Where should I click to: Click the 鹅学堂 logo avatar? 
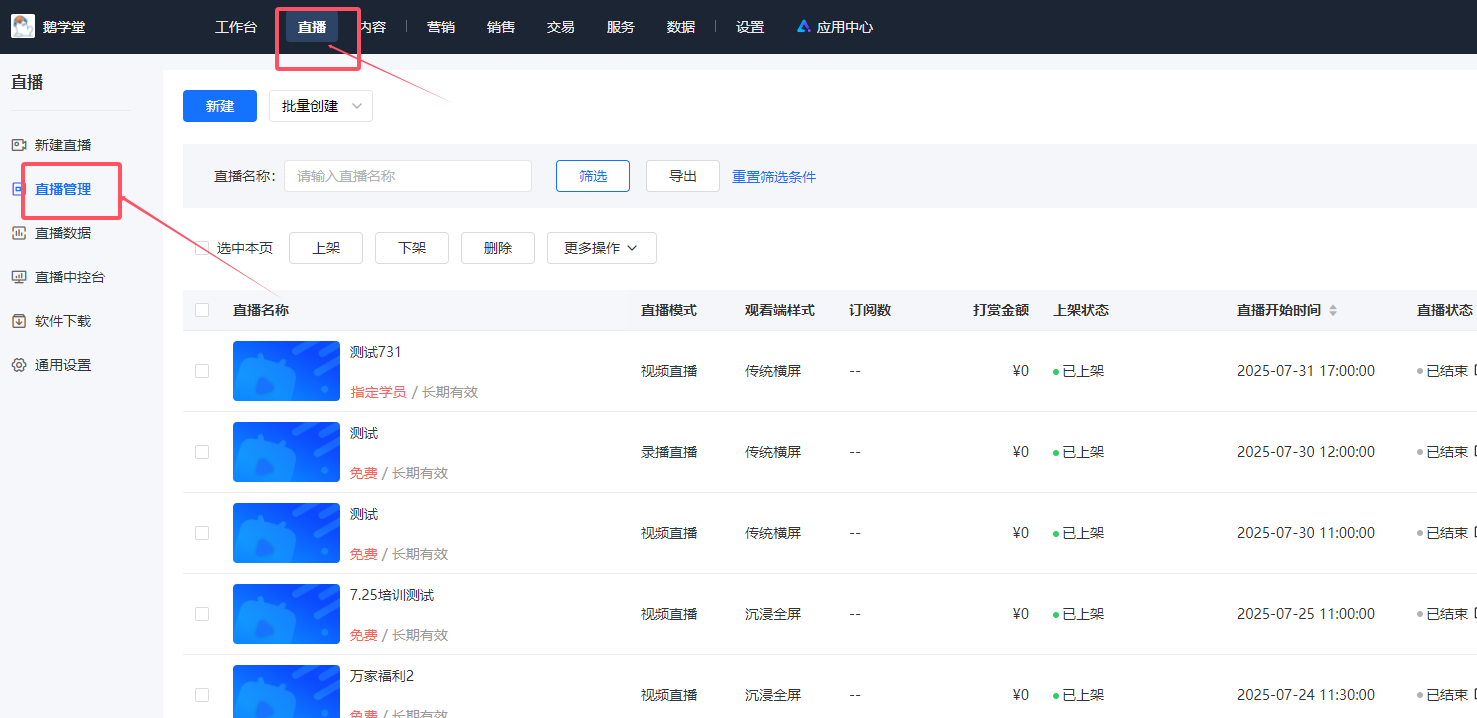coord(23,27)
